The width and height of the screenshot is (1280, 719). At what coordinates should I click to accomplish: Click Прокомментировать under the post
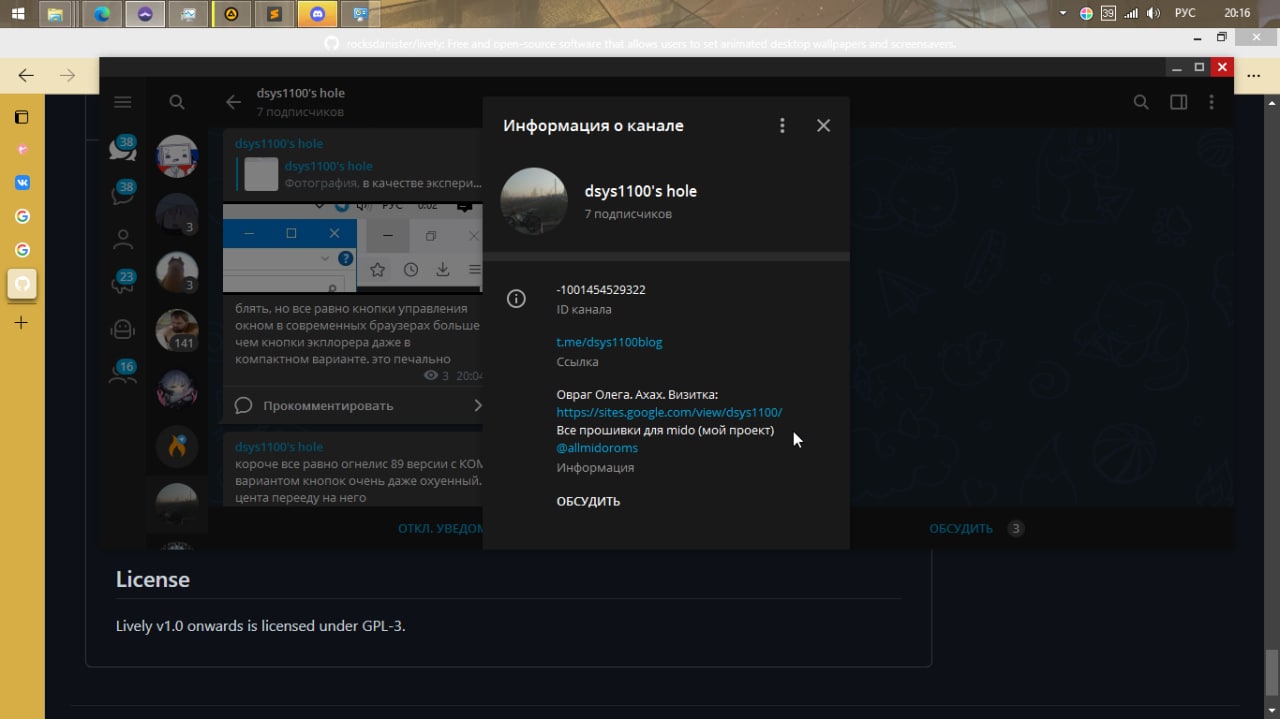pos(354,406)
